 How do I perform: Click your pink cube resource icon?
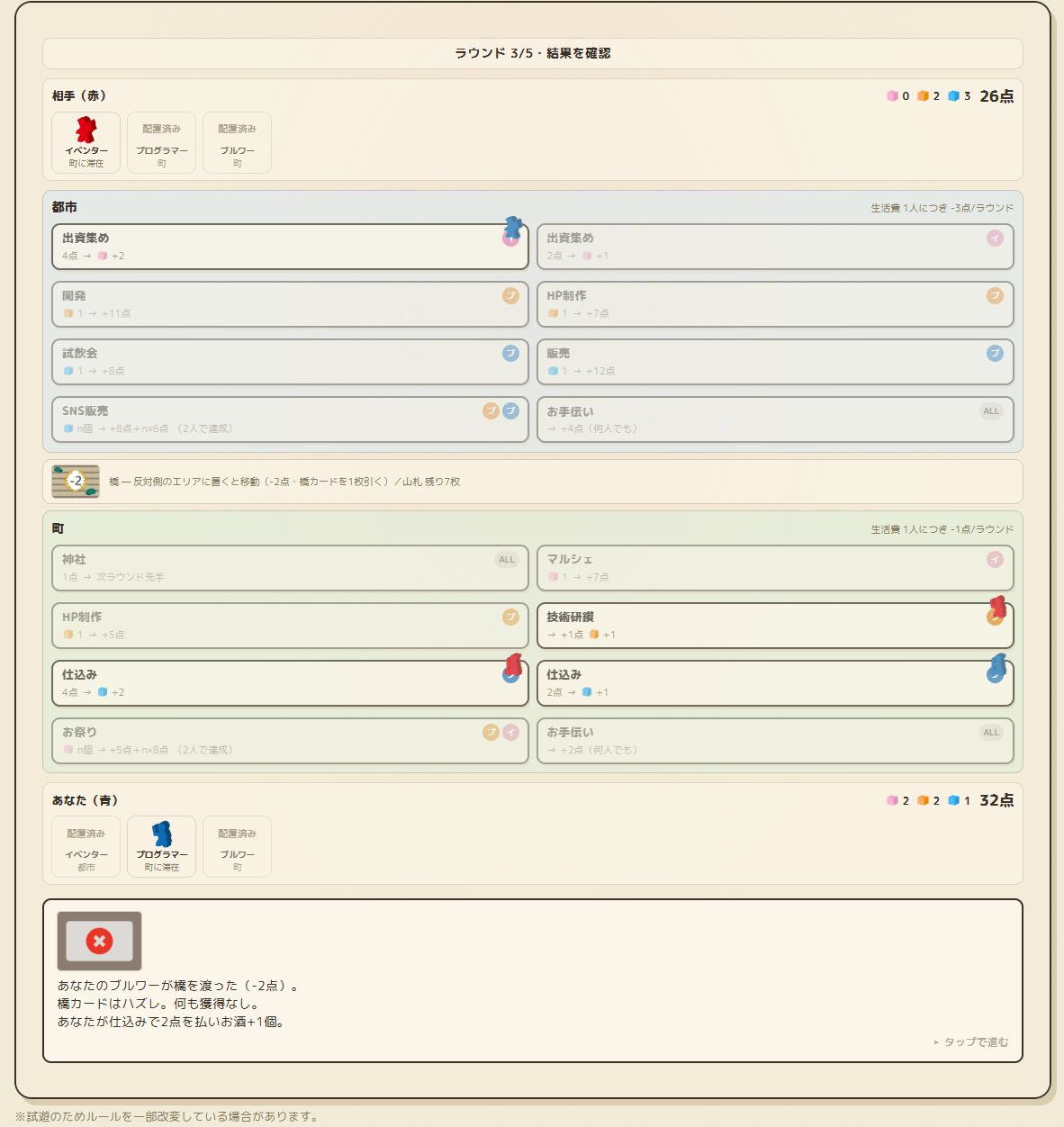click(x=892, y=800)
